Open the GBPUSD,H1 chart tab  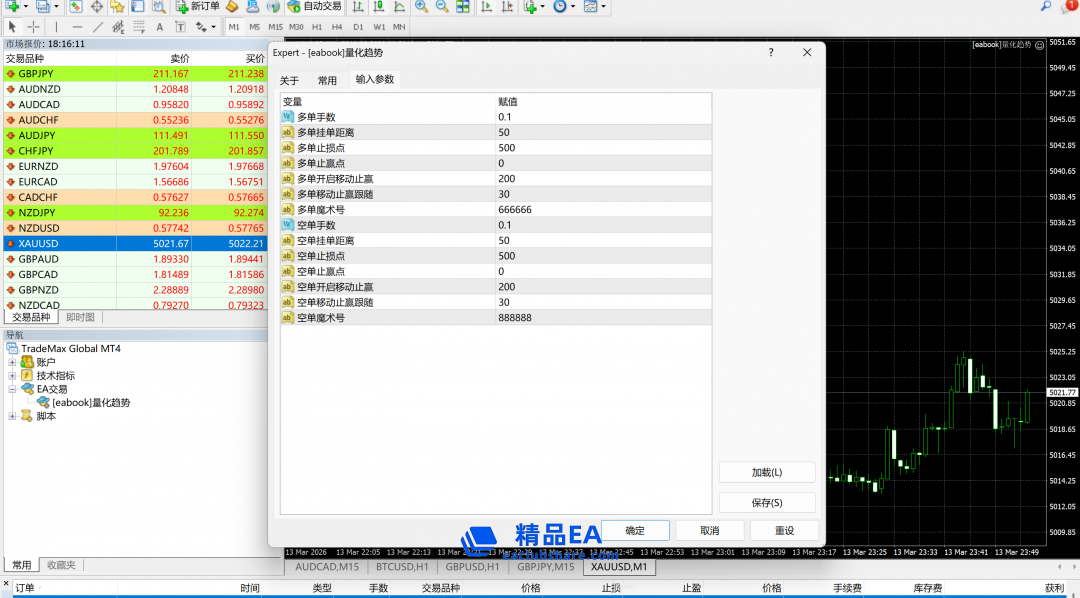[472, 567]
